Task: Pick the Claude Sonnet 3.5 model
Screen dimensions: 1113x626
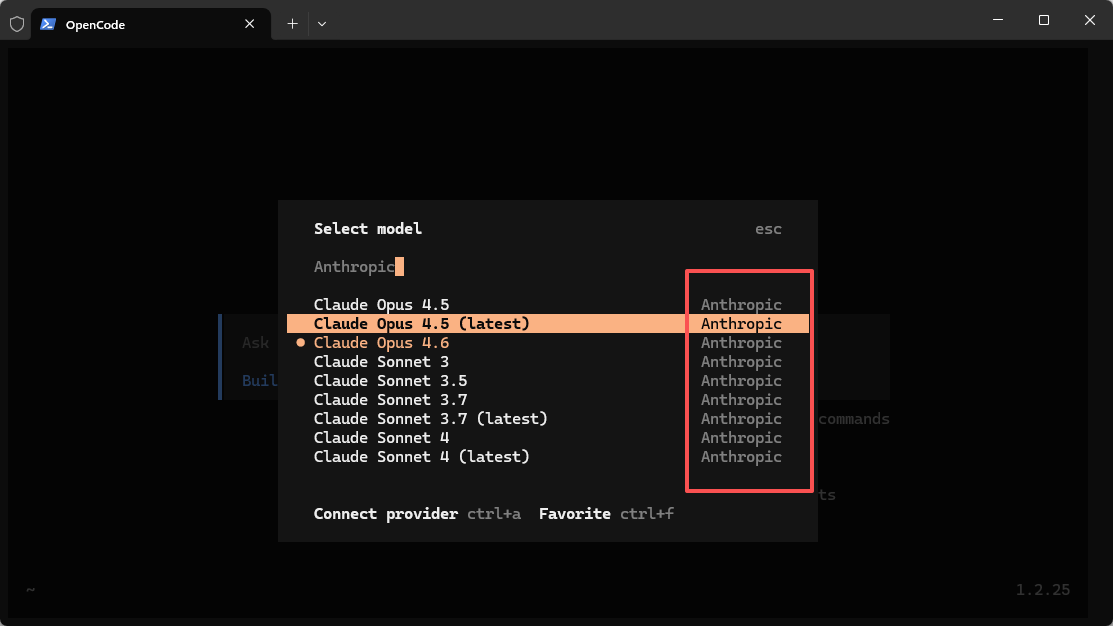Action: (547, 381)
